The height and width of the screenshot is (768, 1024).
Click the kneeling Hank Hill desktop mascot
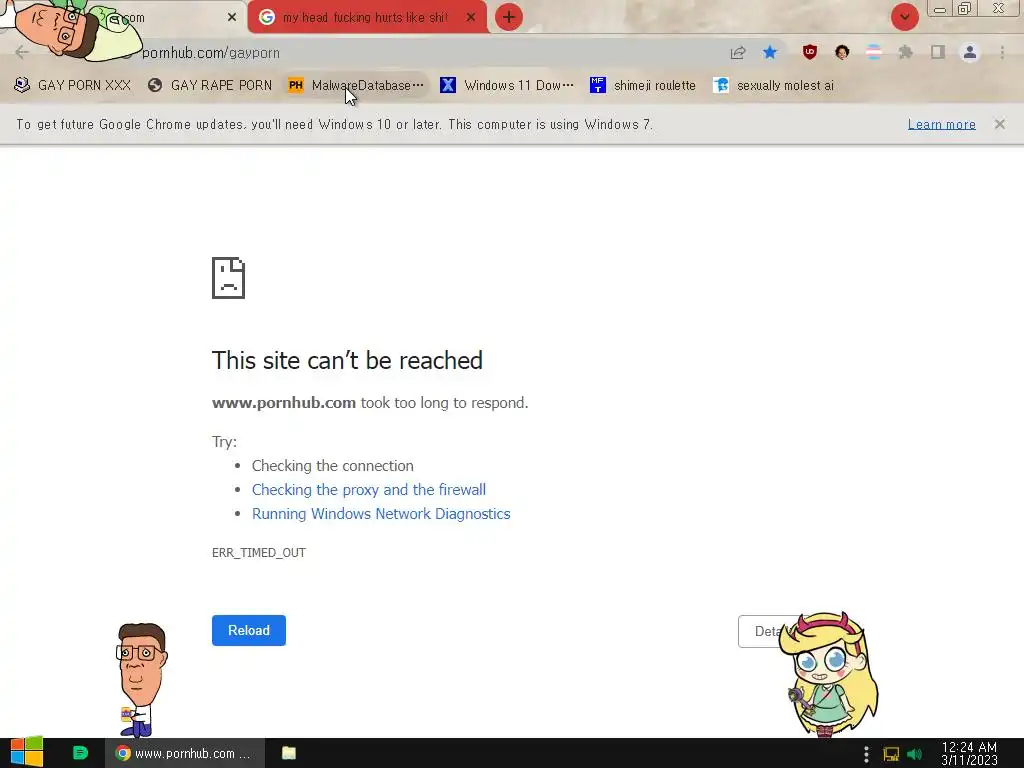pos(140,679)
